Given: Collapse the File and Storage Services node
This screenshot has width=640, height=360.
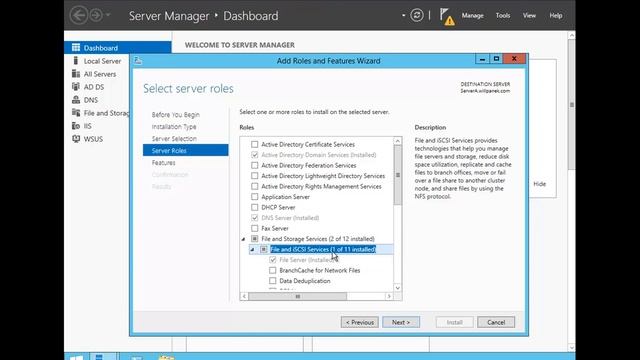Looking at the screenshot, I should [x=244, y=239].
